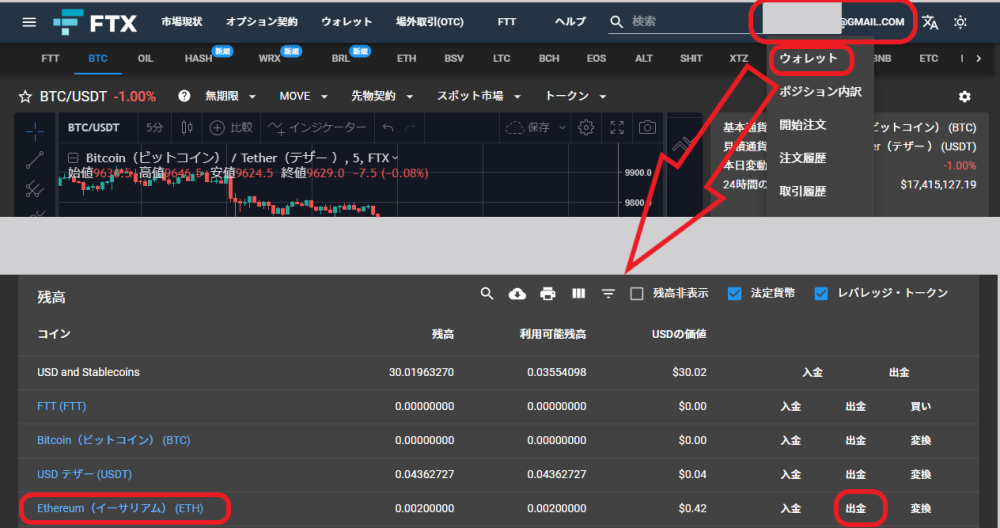This screenshot has height=528, width=1000.
Task: Open the language translate icon
Action: 930,22
